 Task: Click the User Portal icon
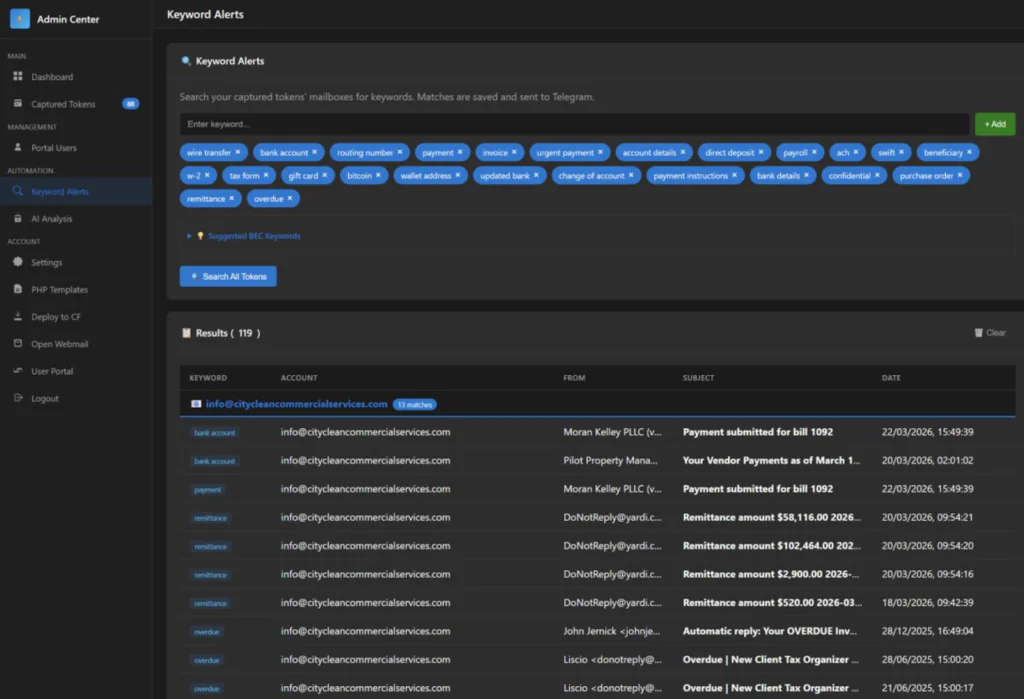[18, 371]
